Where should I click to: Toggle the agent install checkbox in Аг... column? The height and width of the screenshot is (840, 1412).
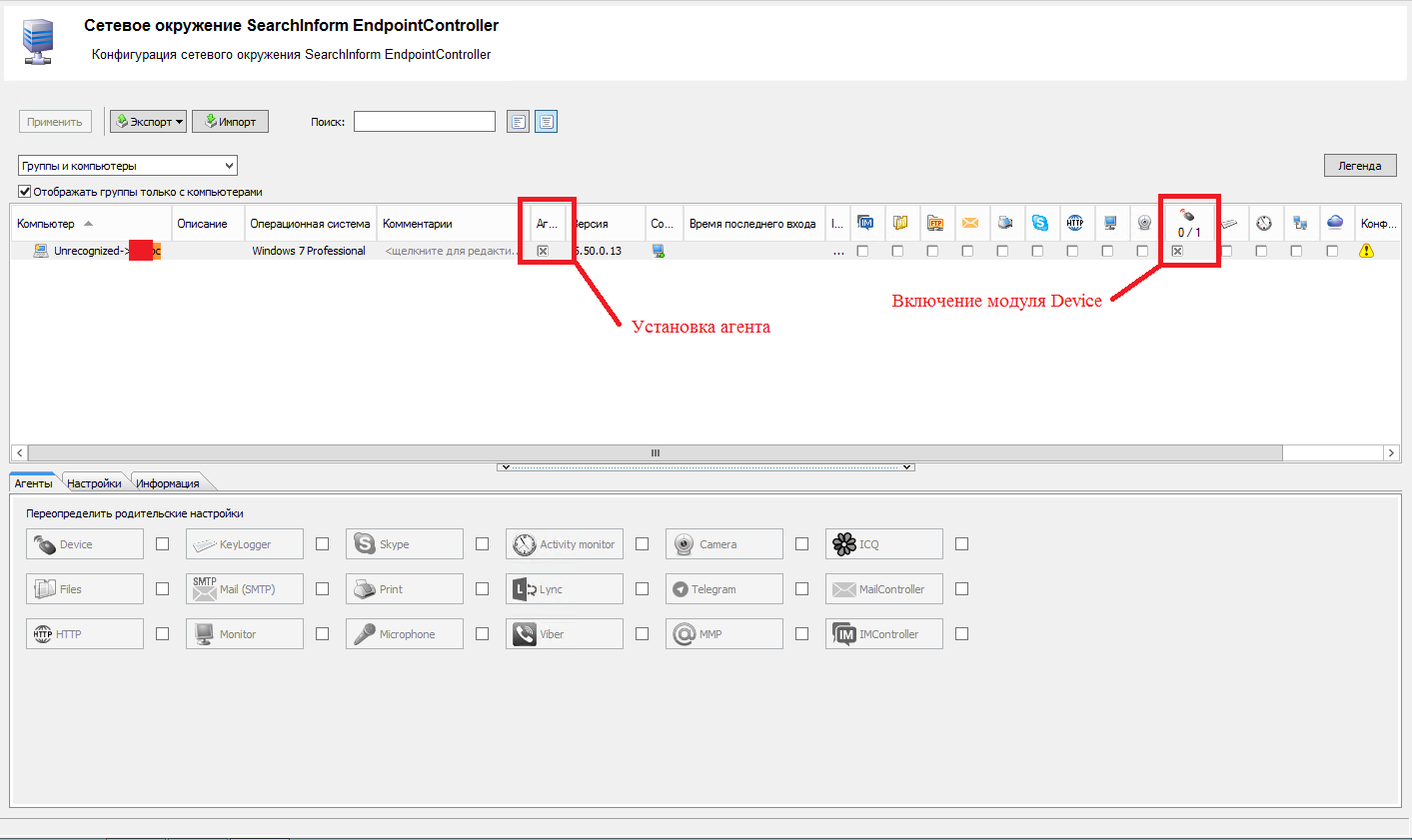point(543,251)
